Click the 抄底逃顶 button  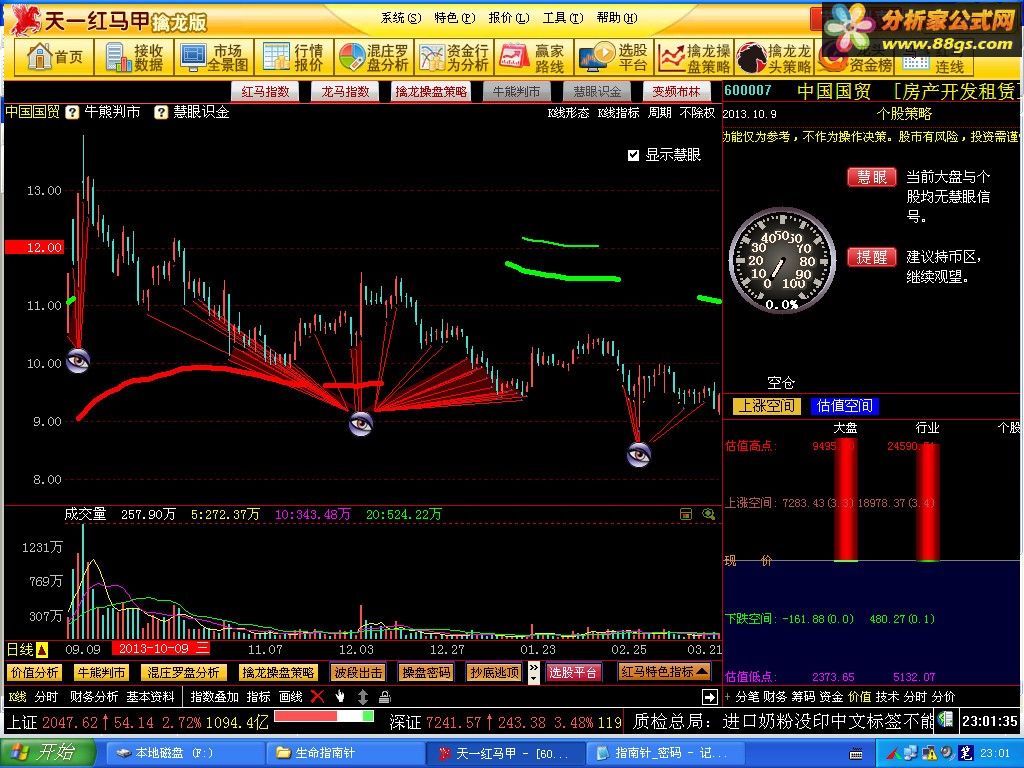tap(494, 671)
